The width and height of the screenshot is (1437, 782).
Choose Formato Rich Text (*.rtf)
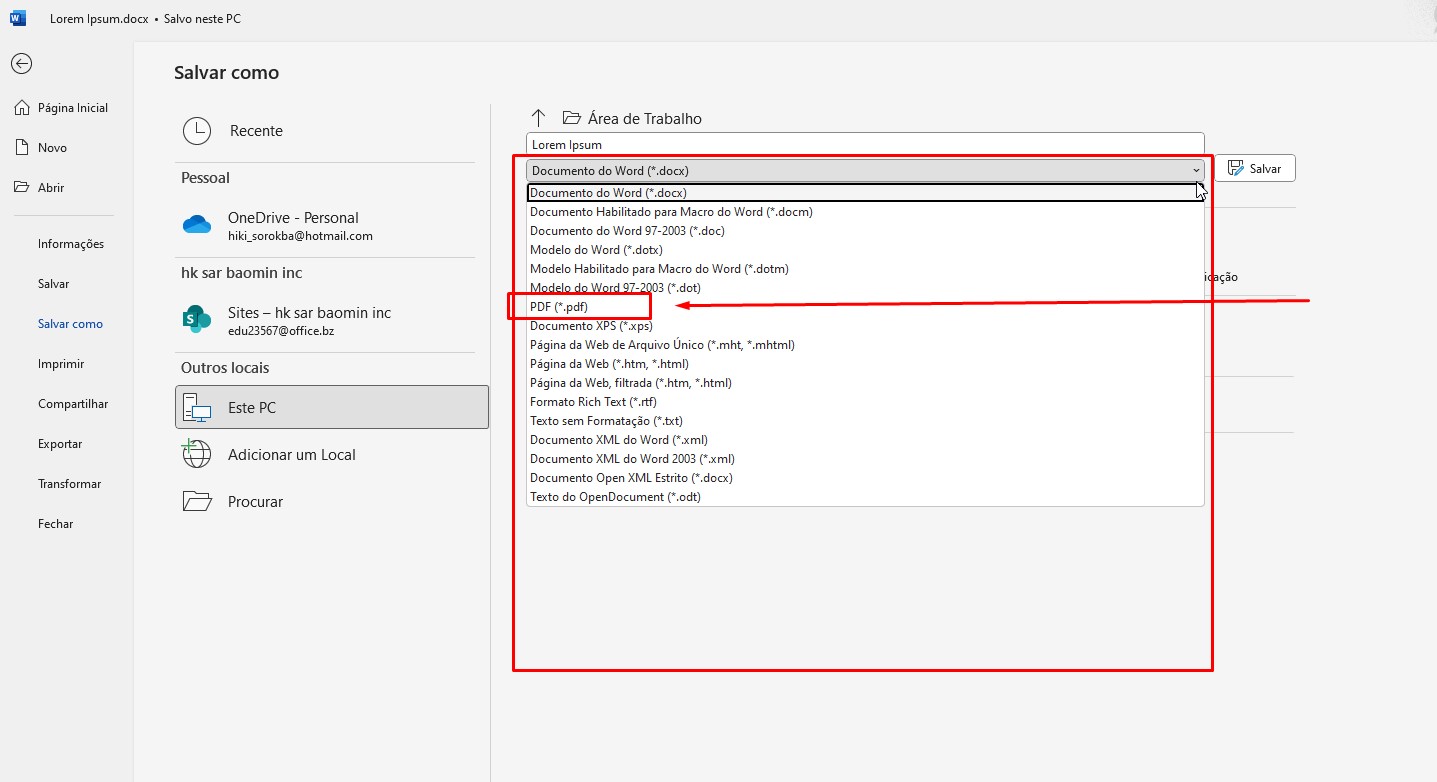pos(865,402)
